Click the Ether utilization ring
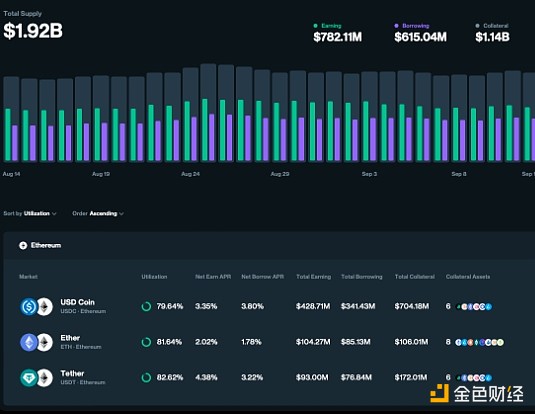This screenshot has width=535, height=414. (x=146, y=342)
